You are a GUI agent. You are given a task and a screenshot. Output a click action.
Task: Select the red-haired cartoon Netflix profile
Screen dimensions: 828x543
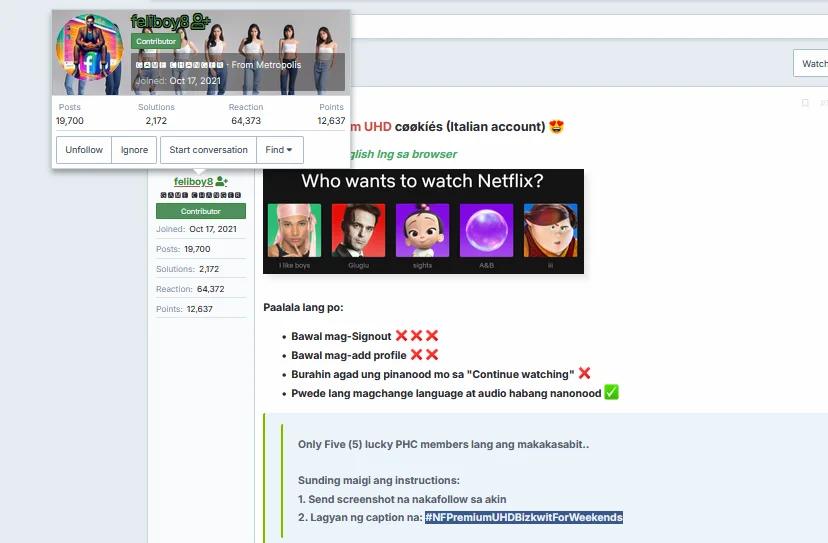pos(550,231)
